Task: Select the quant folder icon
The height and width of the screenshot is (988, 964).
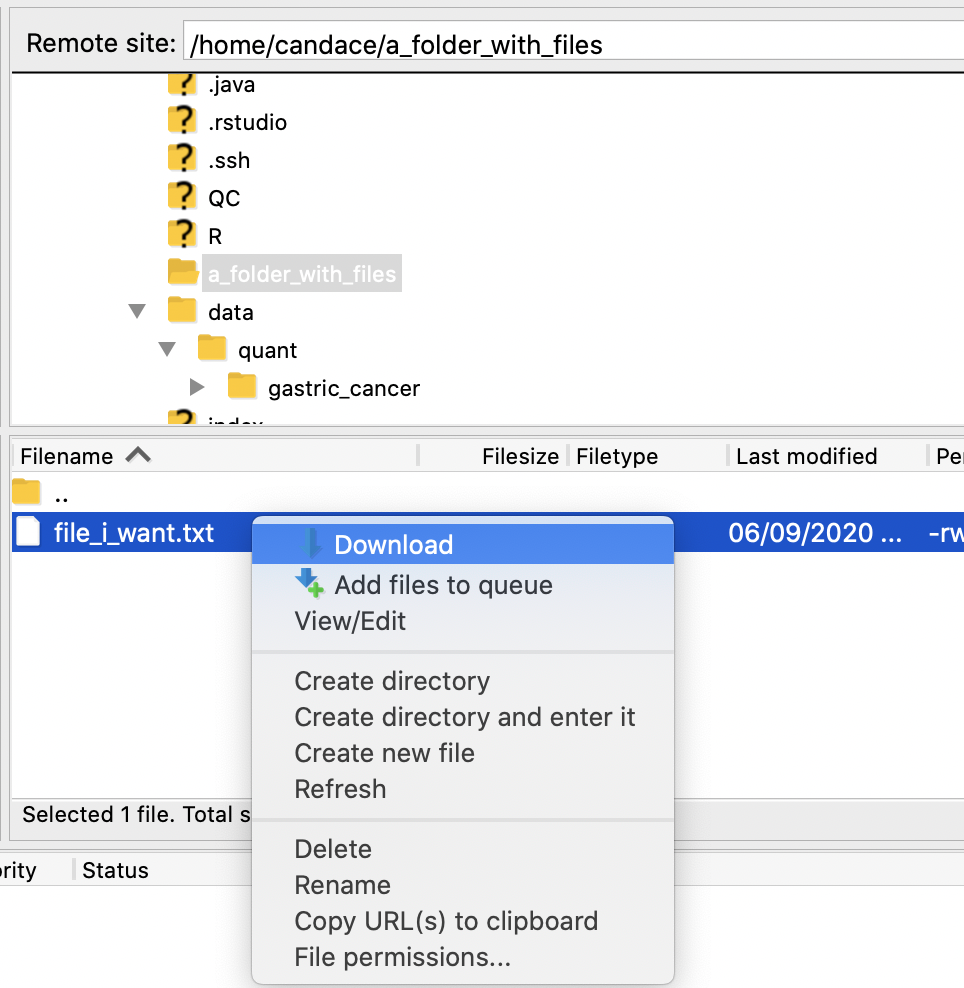Action: pos(213,349)
